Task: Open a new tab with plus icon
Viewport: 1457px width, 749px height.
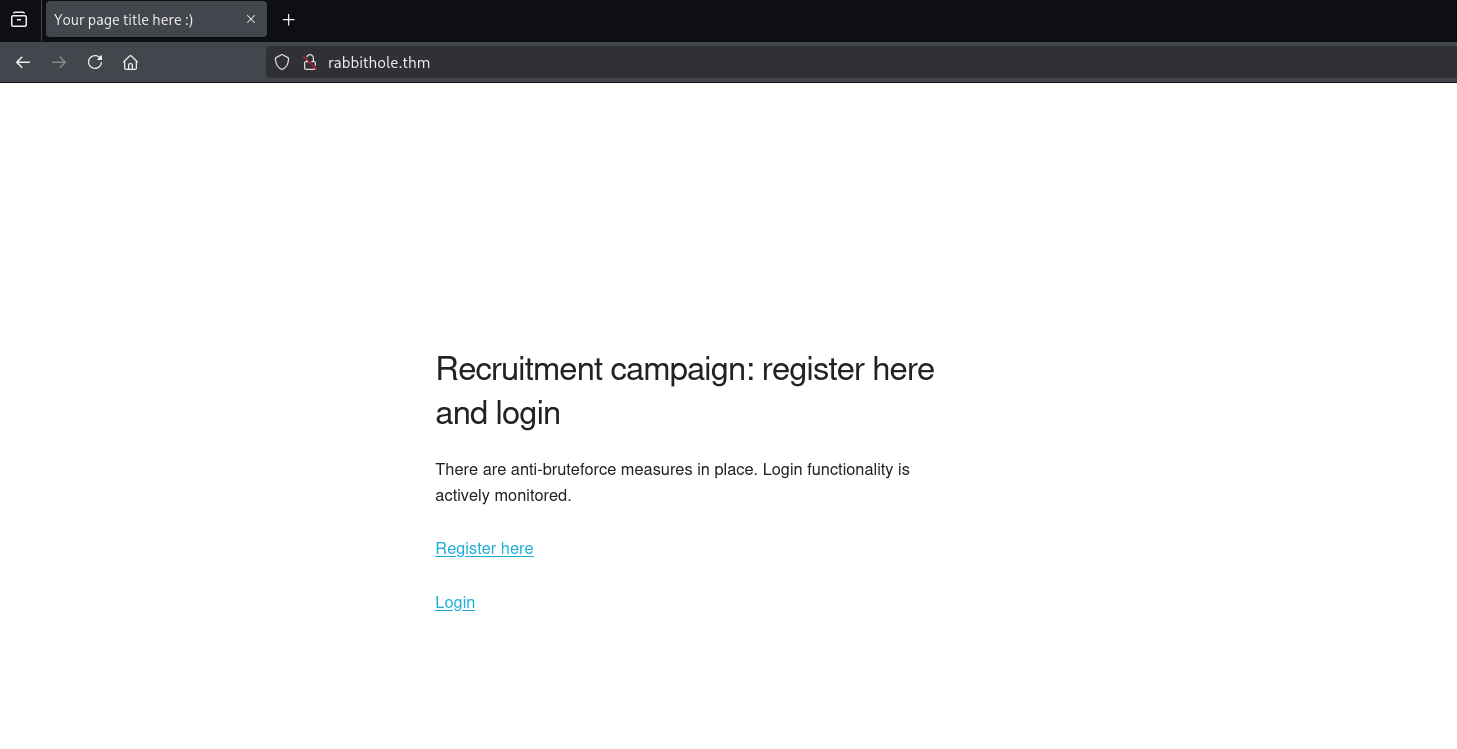Action: click(x=289, y=20)
